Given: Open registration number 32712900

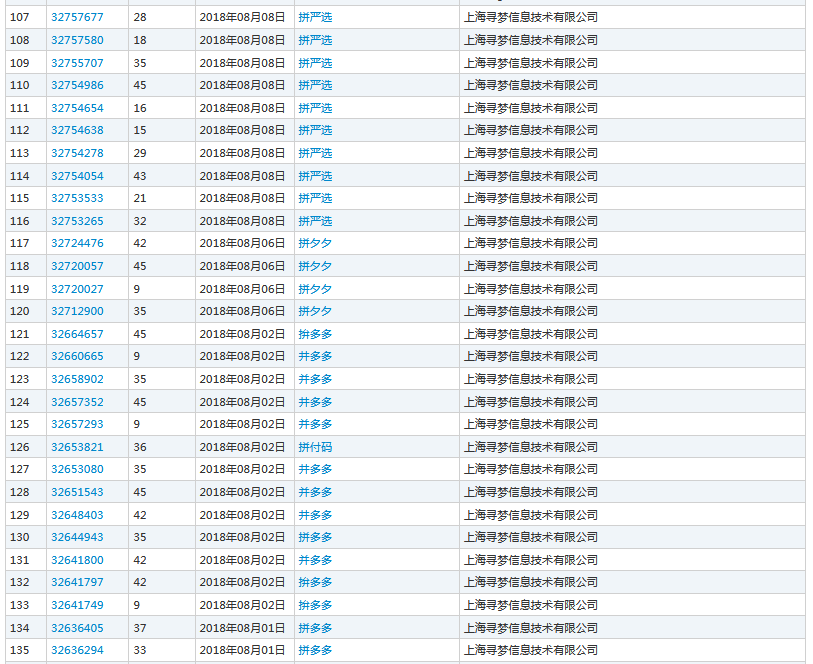Looking at the screenshot, I should pyautogui.click(x=77, y=311).
